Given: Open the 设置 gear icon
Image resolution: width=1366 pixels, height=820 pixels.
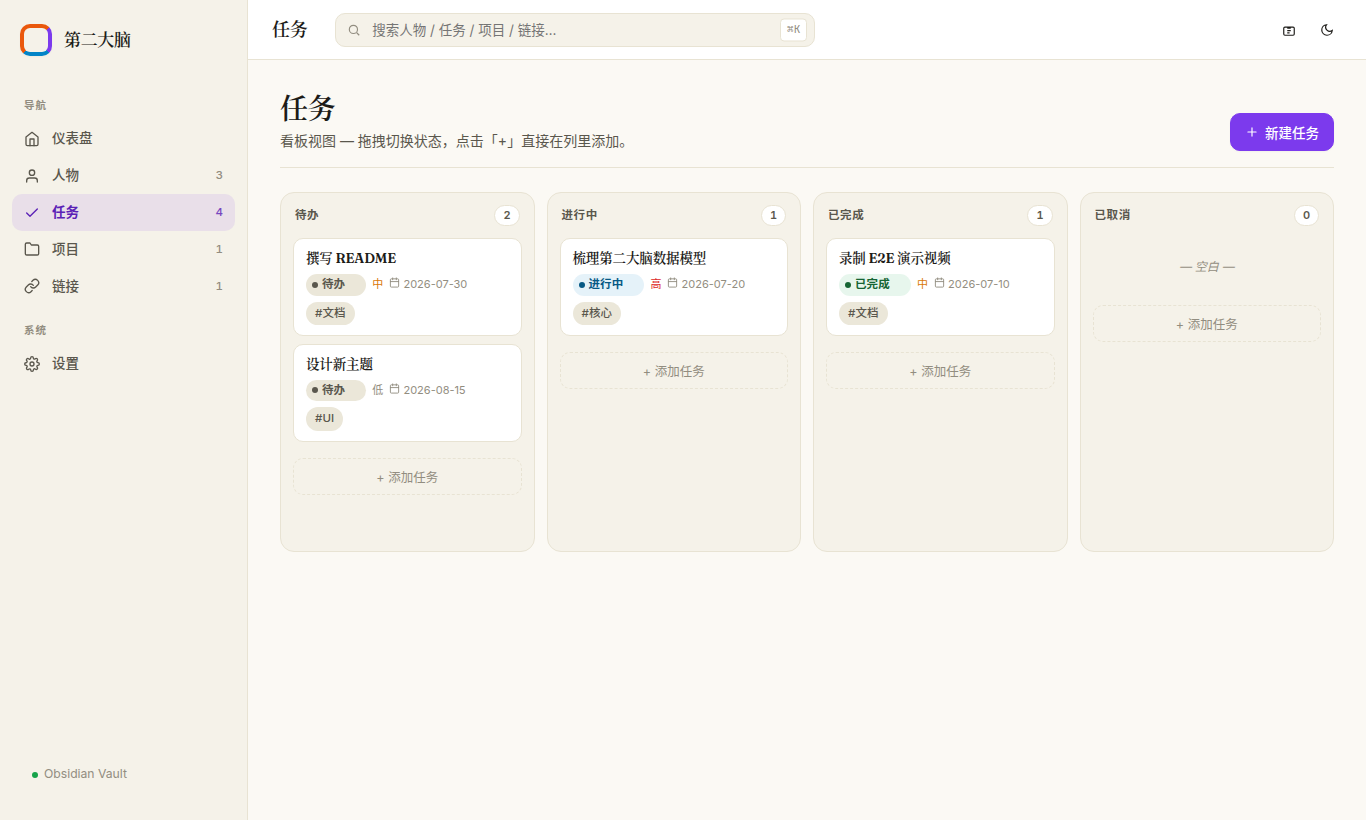Looking at the screenshot, I should pos(32,364).
